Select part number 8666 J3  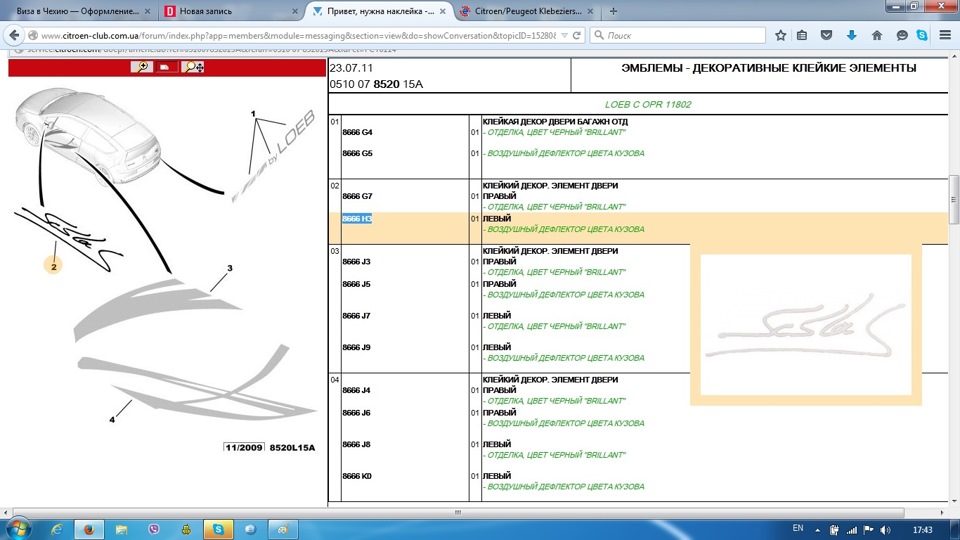(356, 261)
